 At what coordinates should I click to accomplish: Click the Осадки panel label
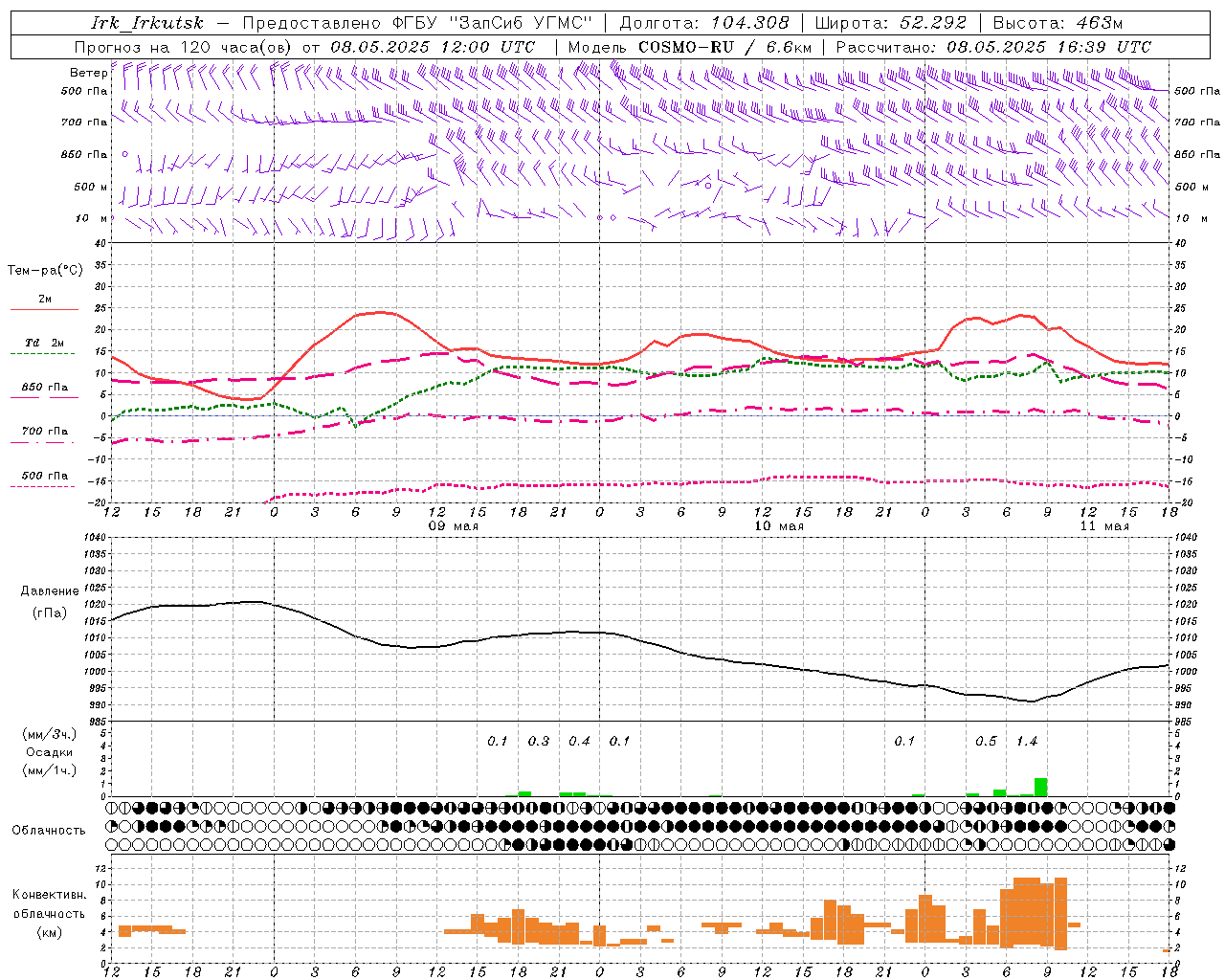click(x=49, y=752)
